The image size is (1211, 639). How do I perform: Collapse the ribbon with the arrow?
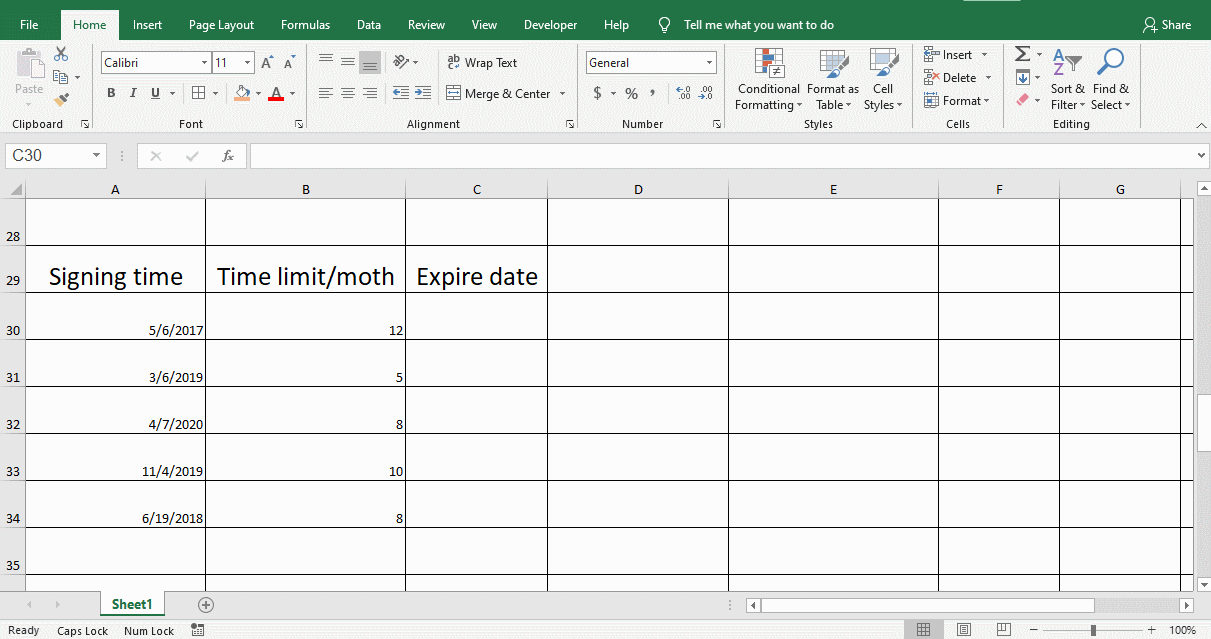(x=1201, y=125)
